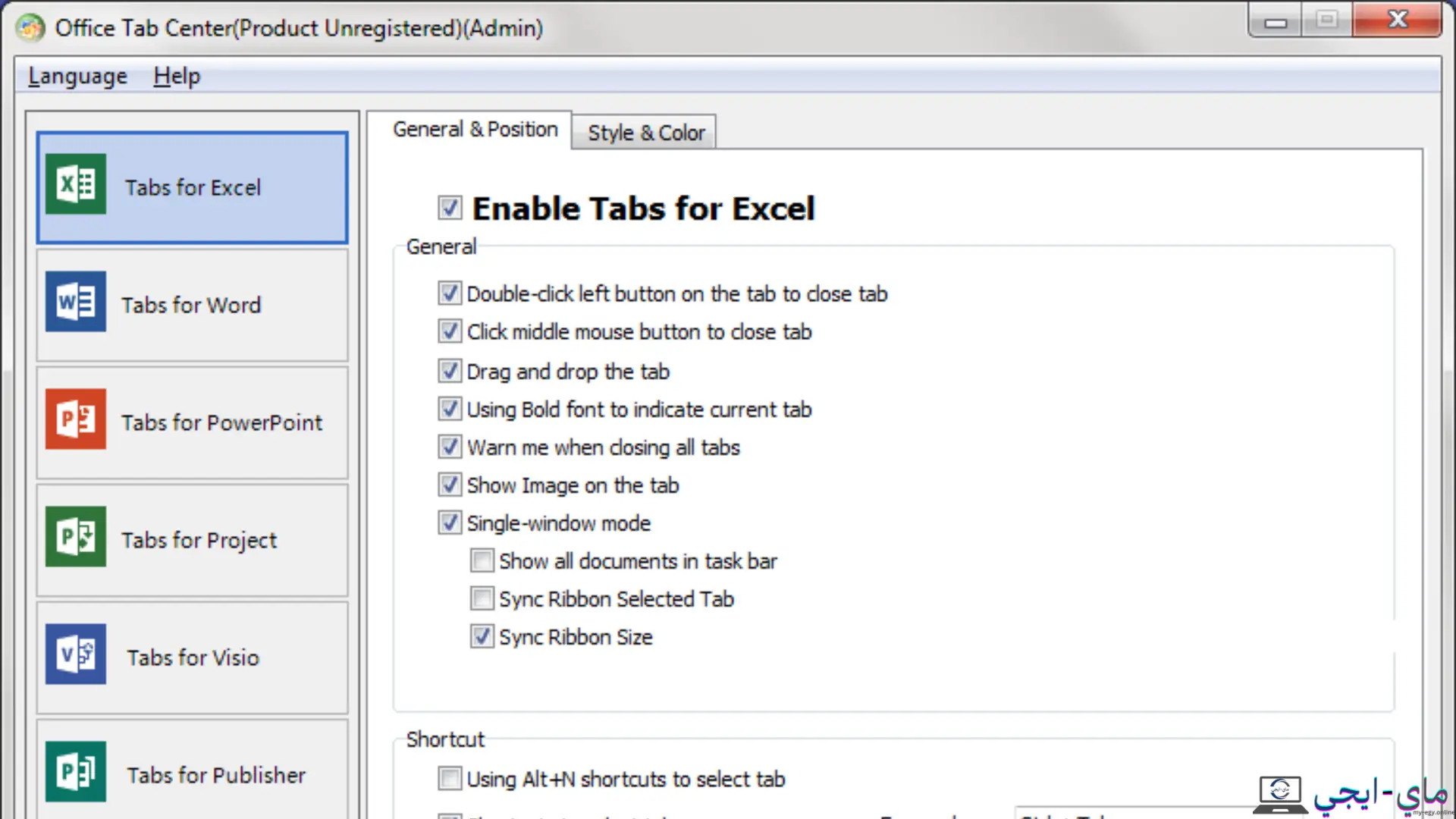Viewport: 1456px width, 819px height.
Task: Open Tabs for Project settings
Action: (x=193, y=540)
